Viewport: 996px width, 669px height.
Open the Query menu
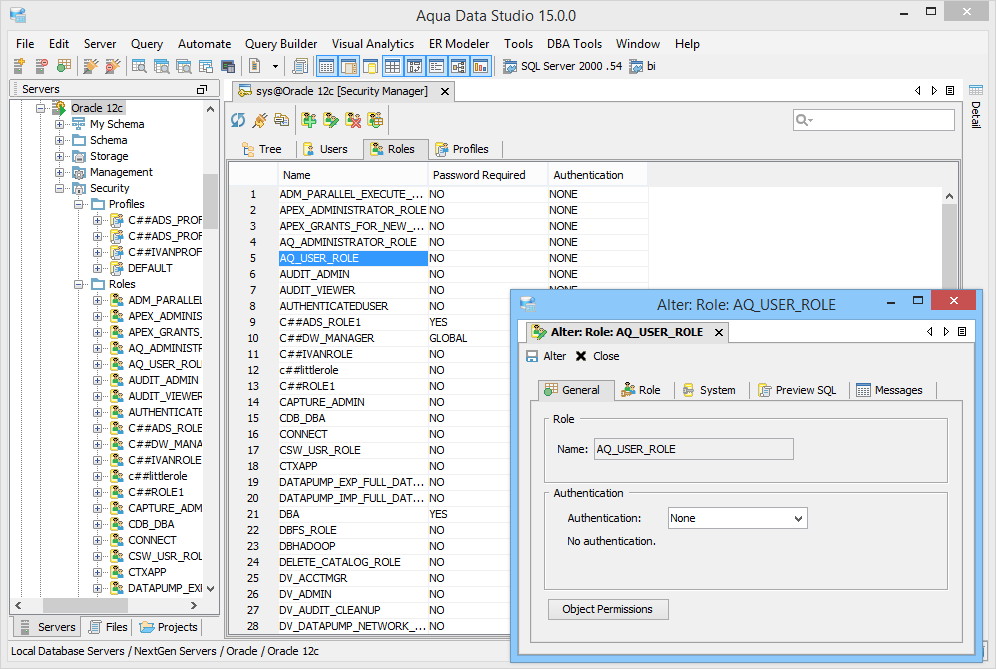147,44
